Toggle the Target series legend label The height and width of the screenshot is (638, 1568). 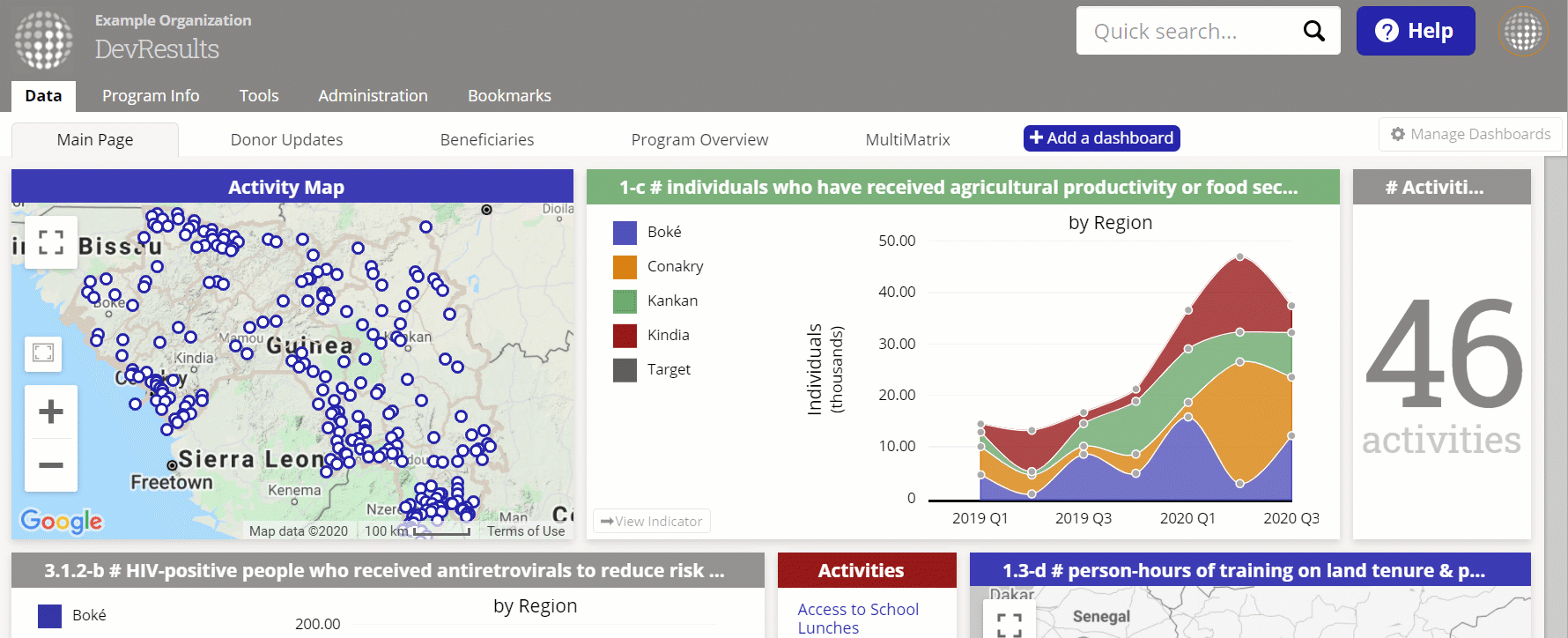point(669,369)
